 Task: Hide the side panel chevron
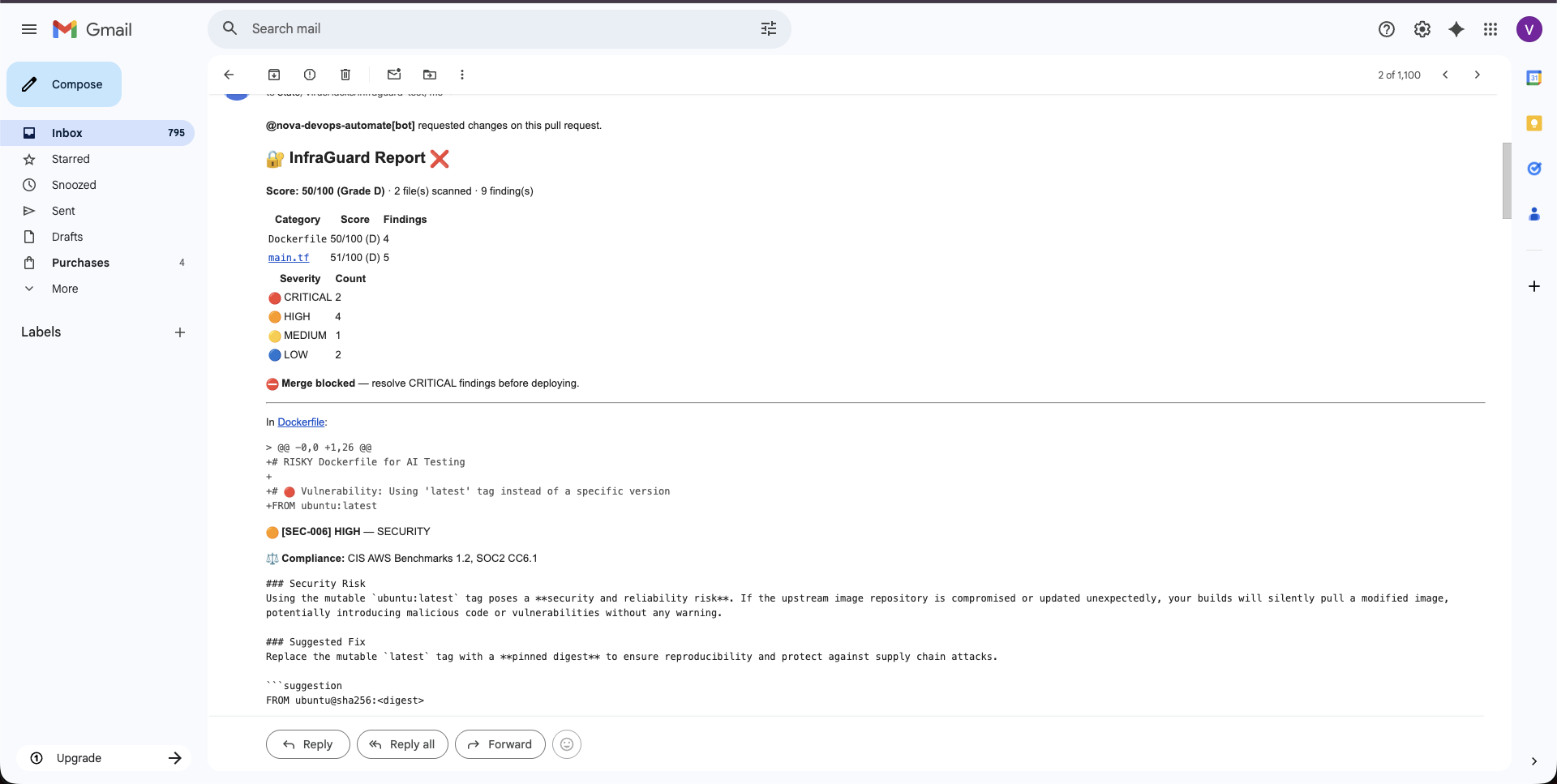pyautogui.click(x=1534, y=761)
